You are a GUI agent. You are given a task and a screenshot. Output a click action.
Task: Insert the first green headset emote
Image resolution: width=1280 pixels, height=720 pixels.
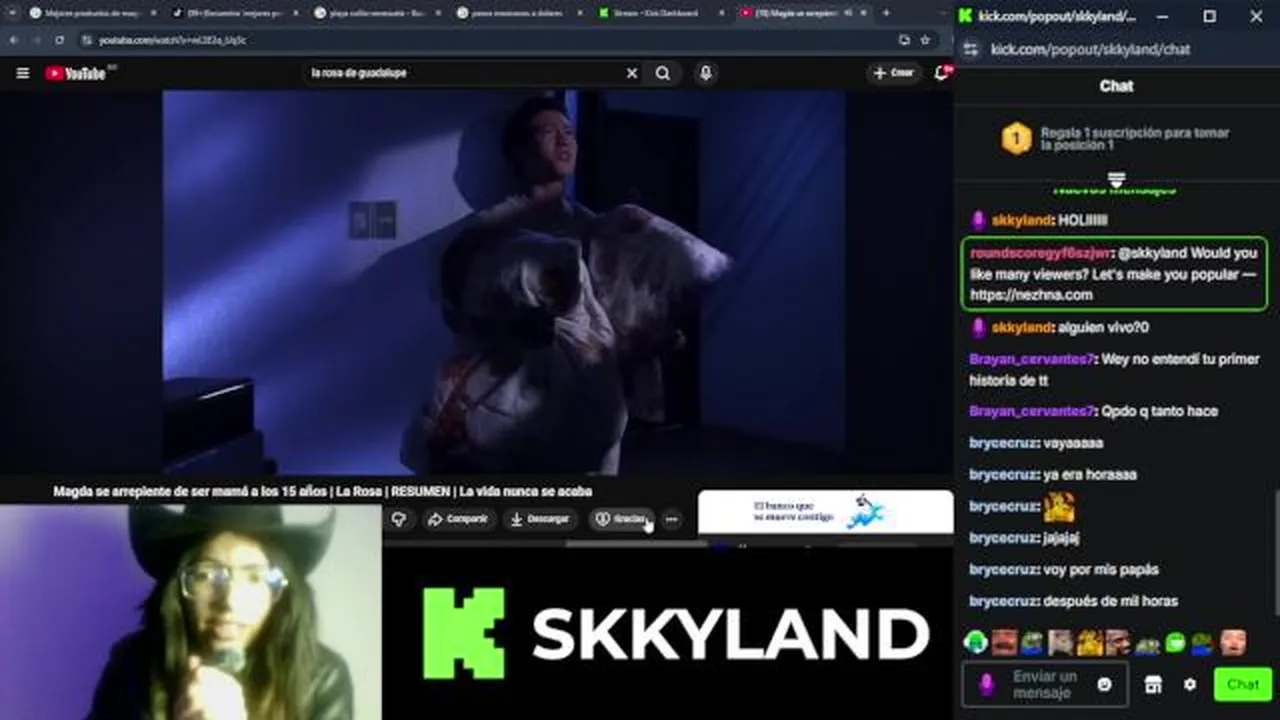(976, 642)
